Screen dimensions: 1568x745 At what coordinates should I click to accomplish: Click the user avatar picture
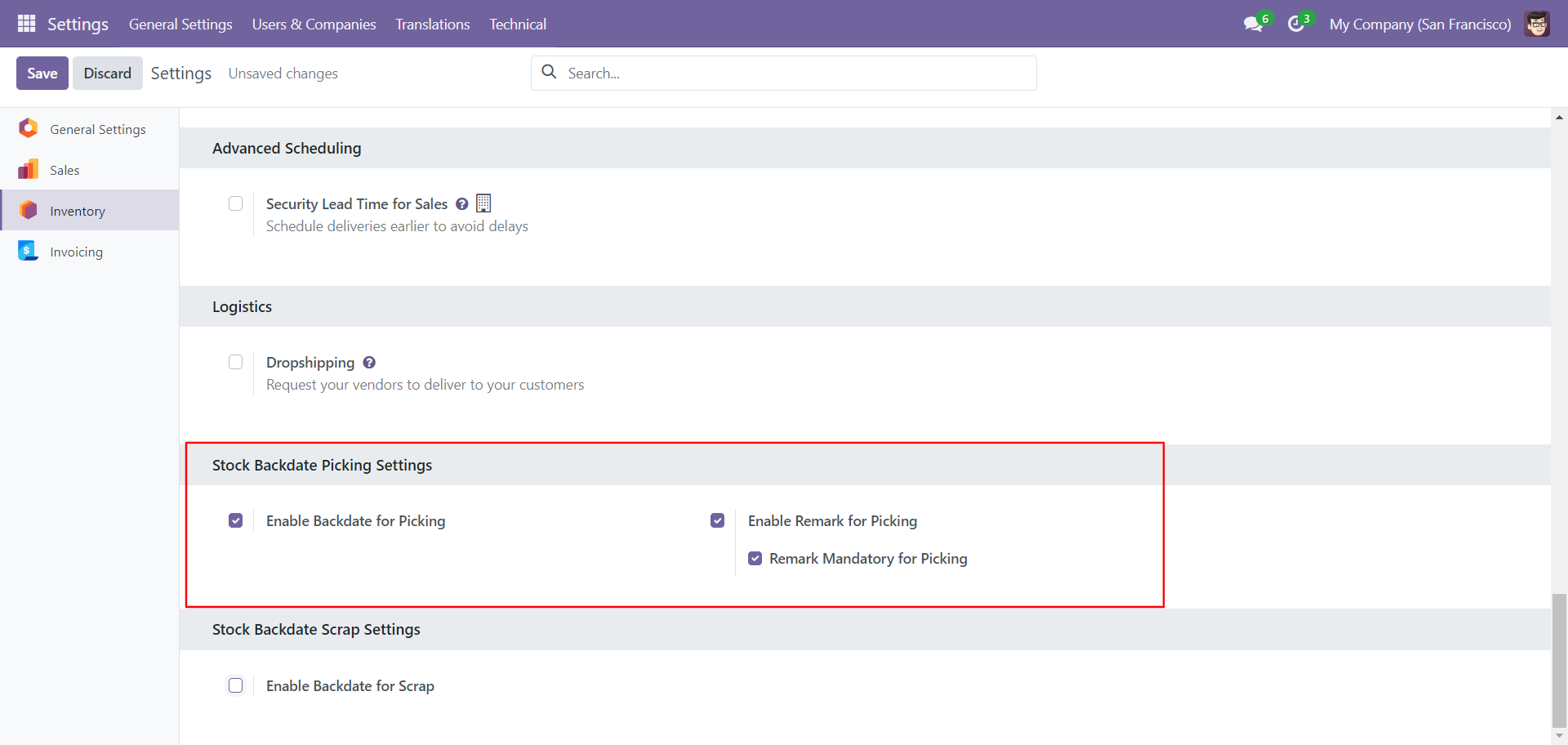click(1537, 24)
